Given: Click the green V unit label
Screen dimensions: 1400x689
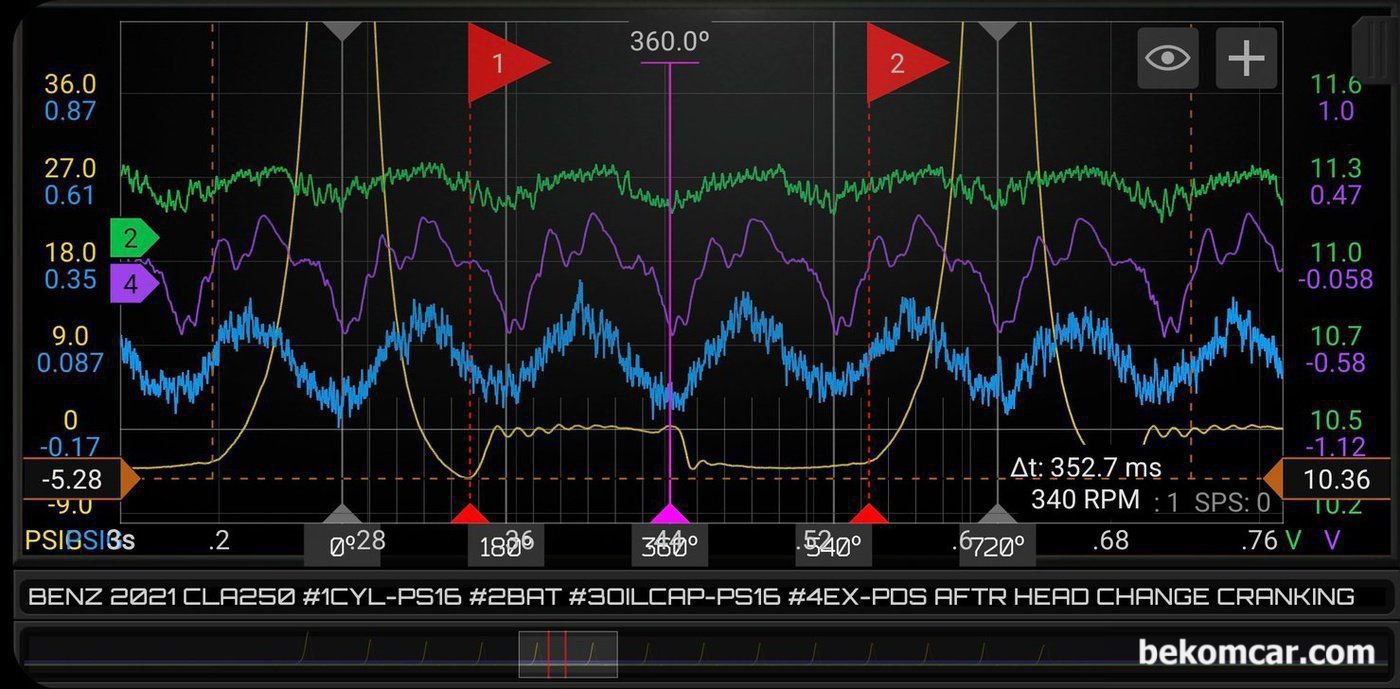Looking at the screenshot, I should point(1293,541).
